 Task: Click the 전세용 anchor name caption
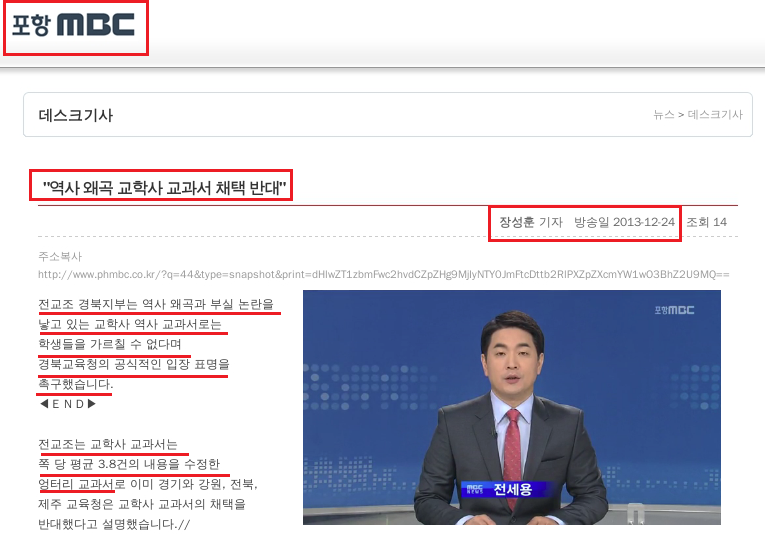(x=512, y=488)
